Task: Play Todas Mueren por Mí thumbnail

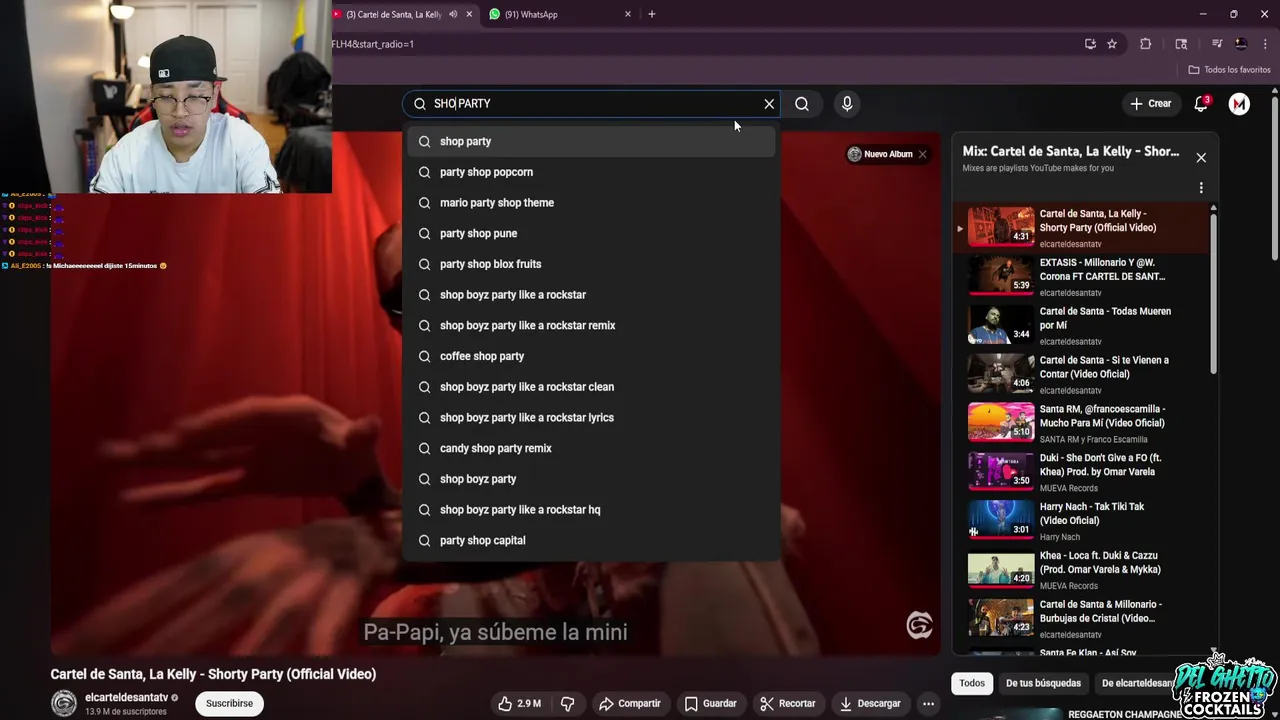Action: click(1001, 324)
